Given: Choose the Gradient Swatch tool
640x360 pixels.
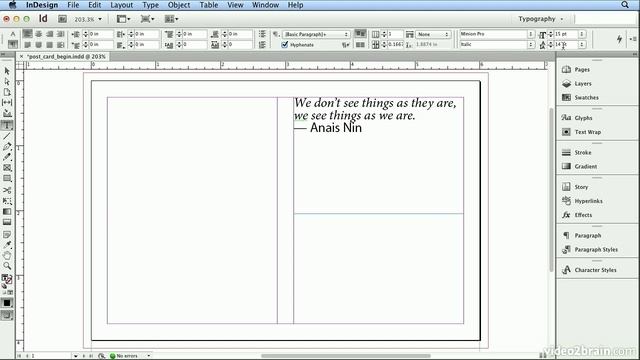Looking at the screenshot, I should [7, 211].
